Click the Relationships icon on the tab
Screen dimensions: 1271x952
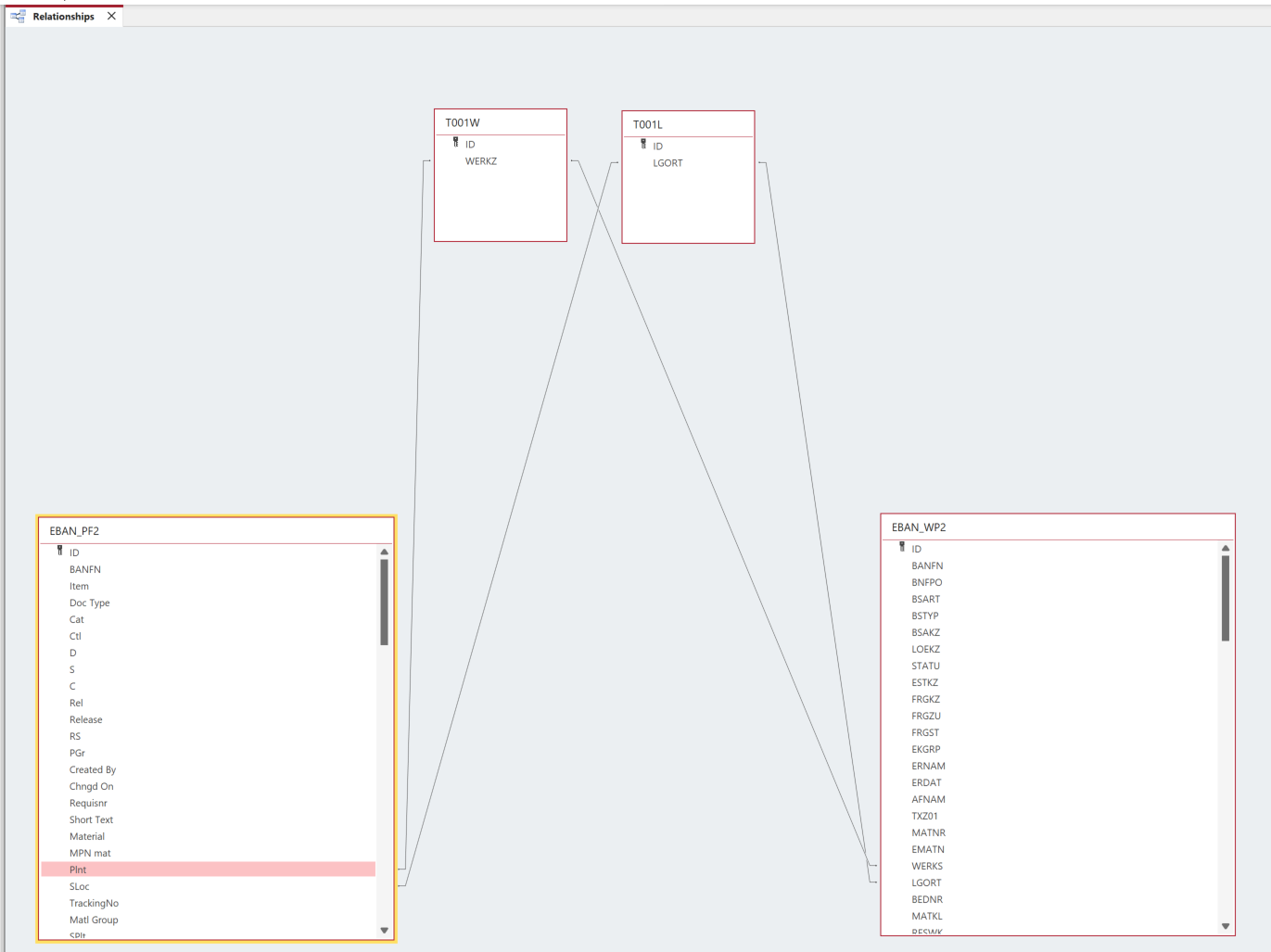click(x=19, y=16)
